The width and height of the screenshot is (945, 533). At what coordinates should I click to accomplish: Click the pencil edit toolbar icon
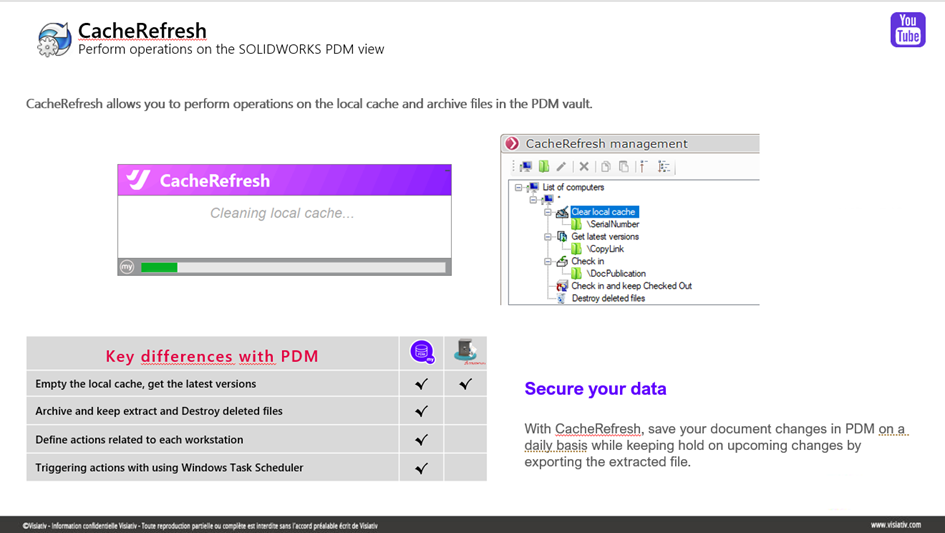point(561,166)
